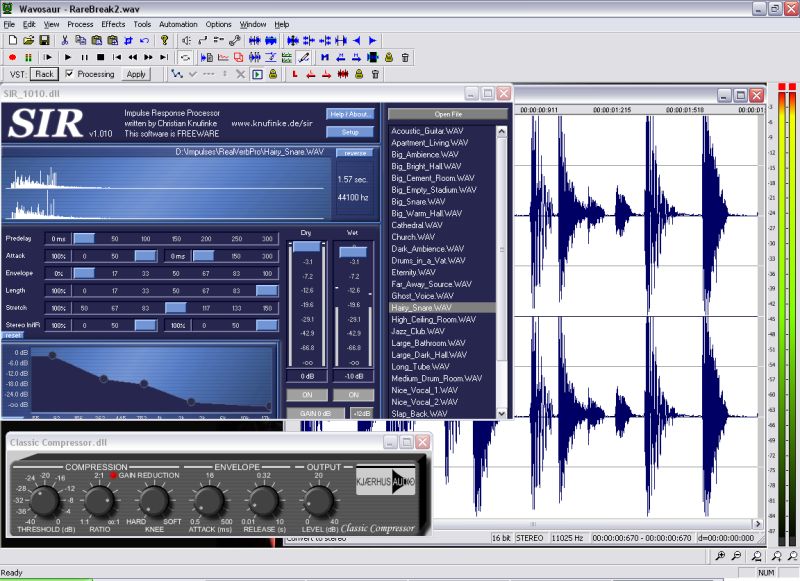The image size is (800, 581).
Task: Open the Automation menu
Action: click(x=178, y=23)
